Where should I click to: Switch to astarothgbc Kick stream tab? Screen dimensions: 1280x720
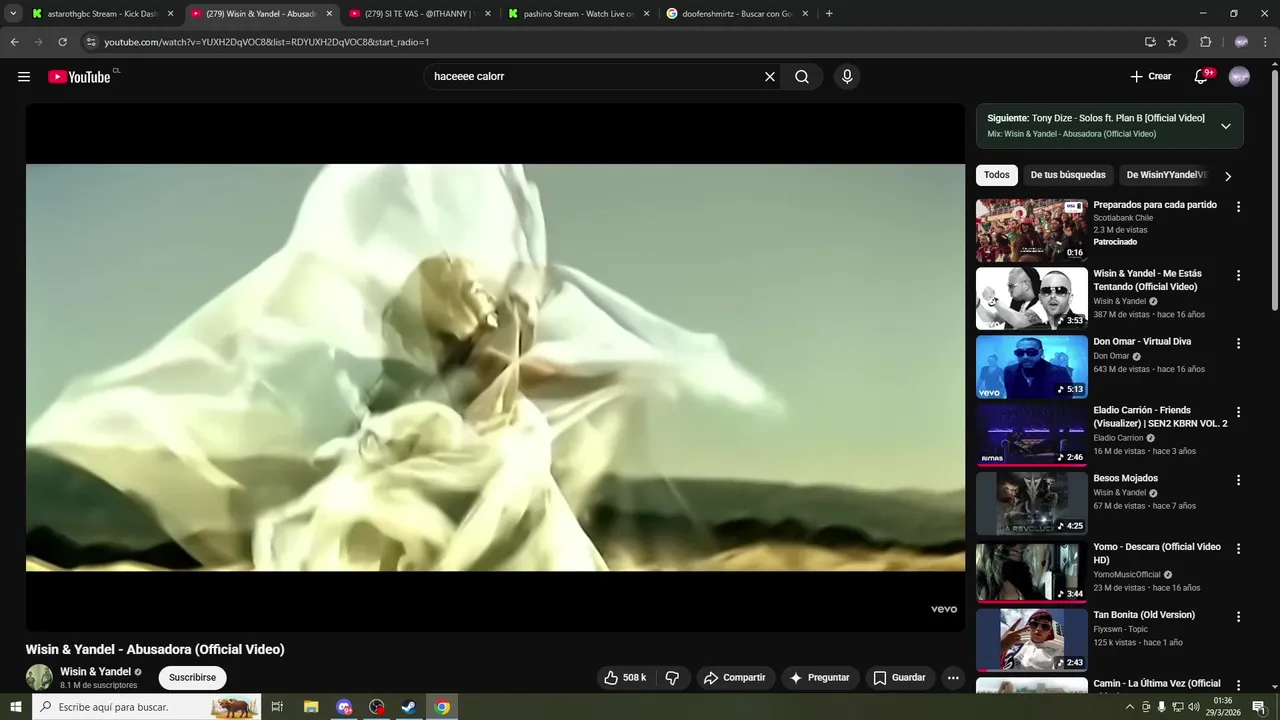point(102,14)
